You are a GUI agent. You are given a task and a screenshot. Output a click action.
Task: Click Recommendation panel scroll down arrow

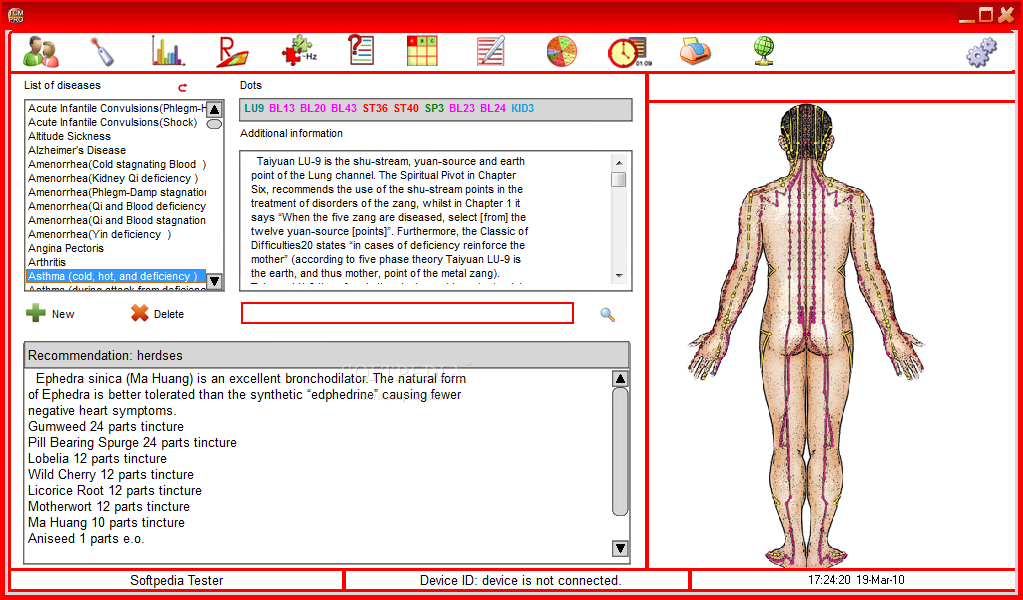(x=620, y=548)
